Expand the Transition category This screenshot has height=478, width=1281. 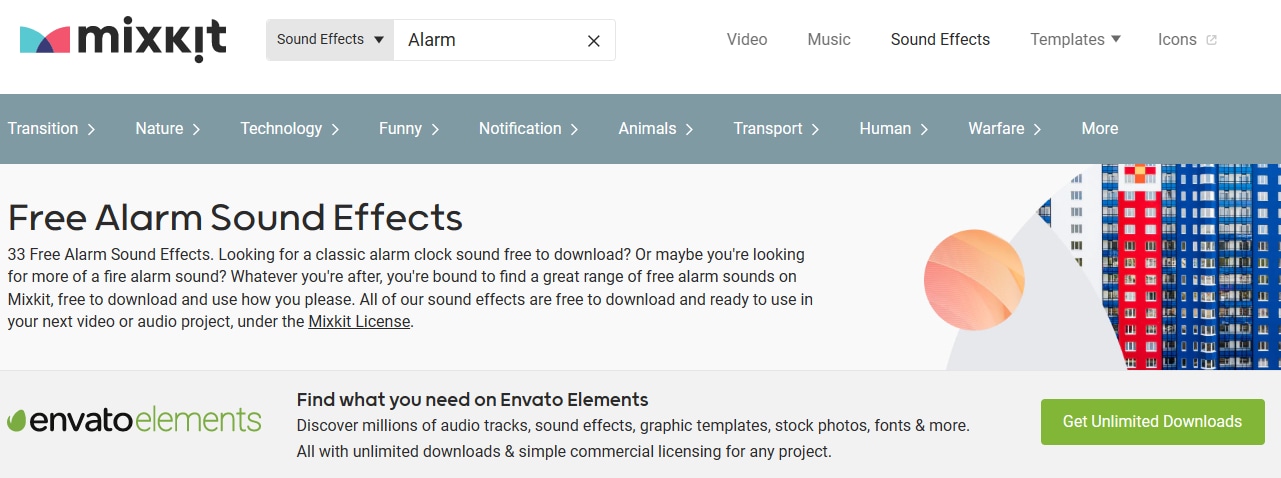(52, 129)
